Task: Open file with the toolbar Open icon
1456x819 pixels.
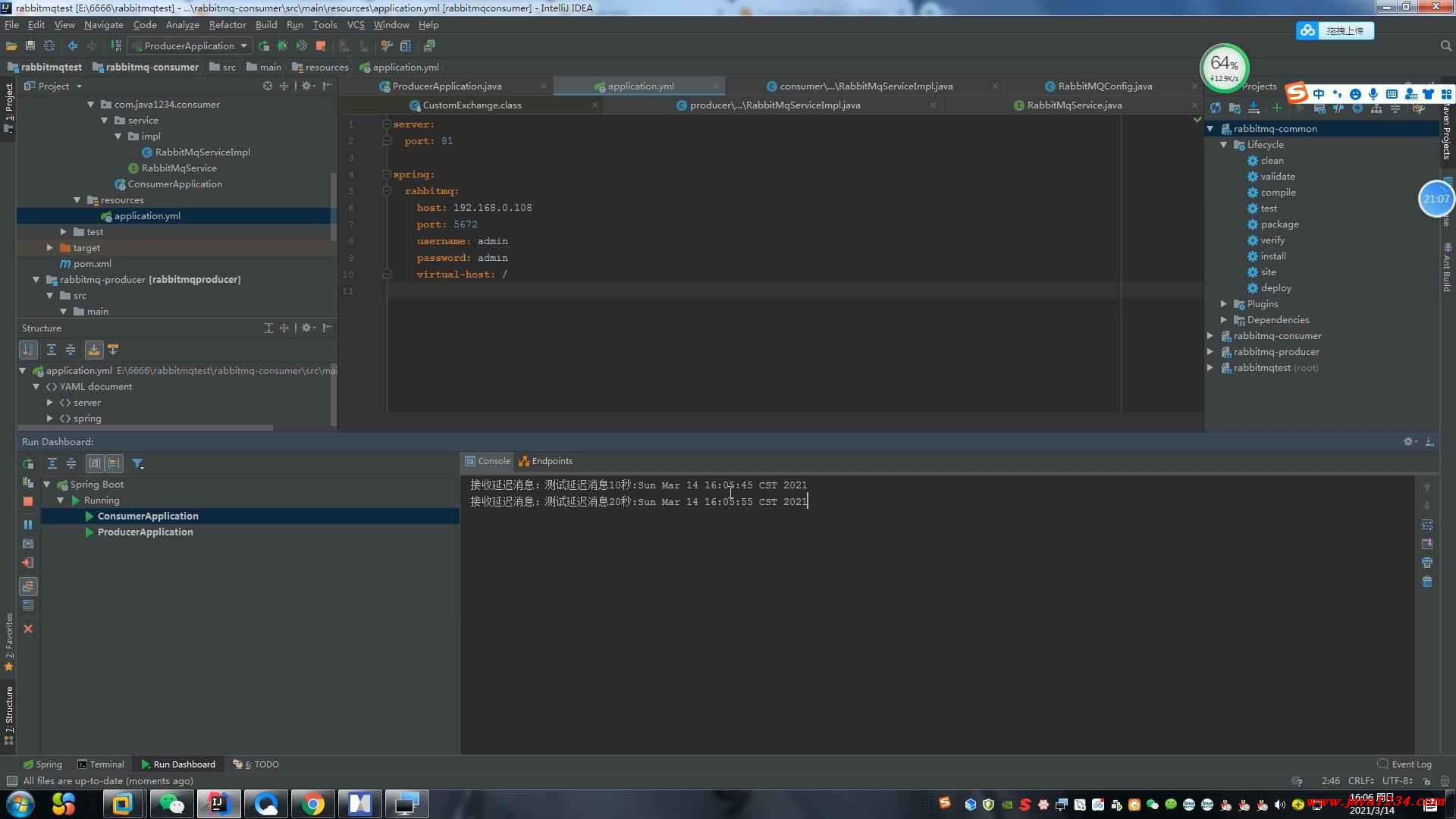Action: coord(11,46)
